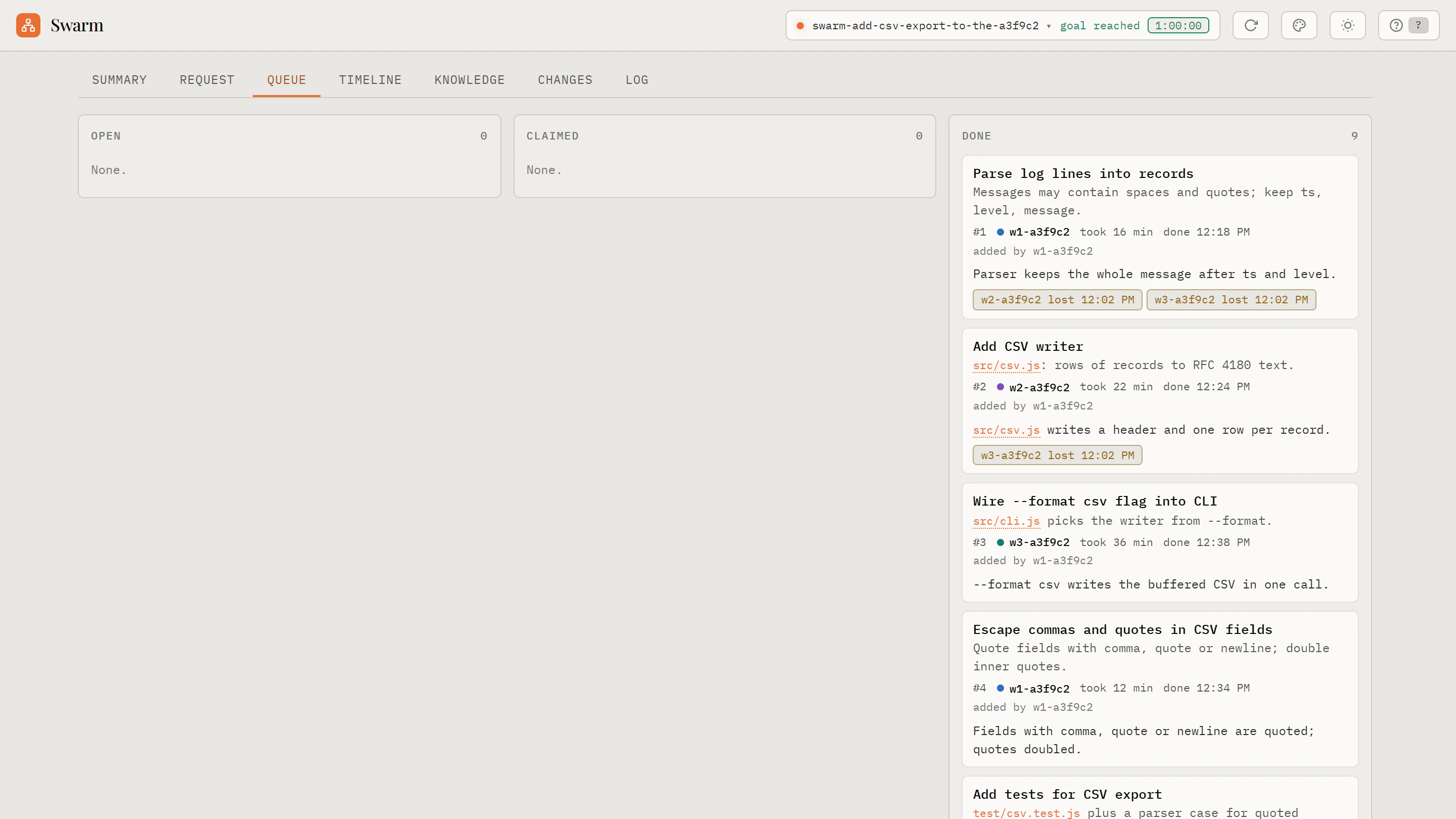This screenshot has height=819, width=1456.
Task: Click the orange status dot of the run
Action: [800, 25]
